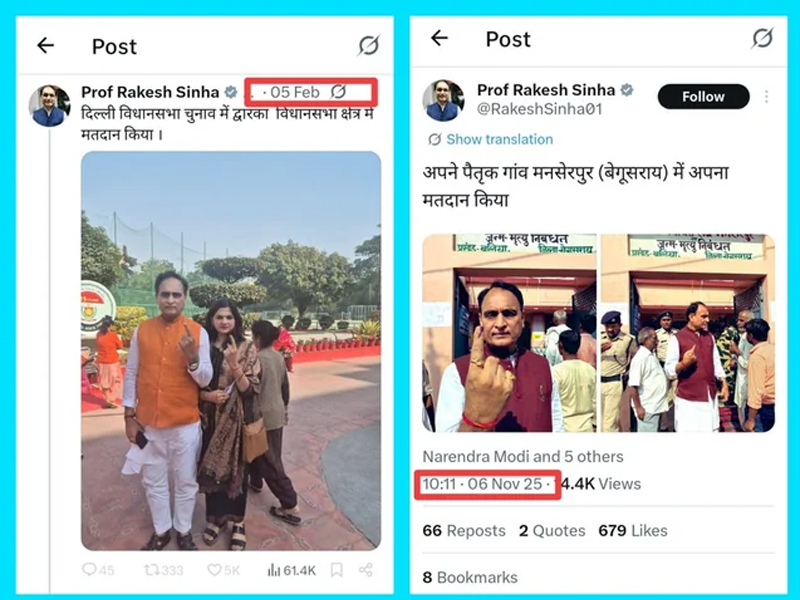Repost the Delhi election post
The image size is (800, 600).
(x=163, y=570)
